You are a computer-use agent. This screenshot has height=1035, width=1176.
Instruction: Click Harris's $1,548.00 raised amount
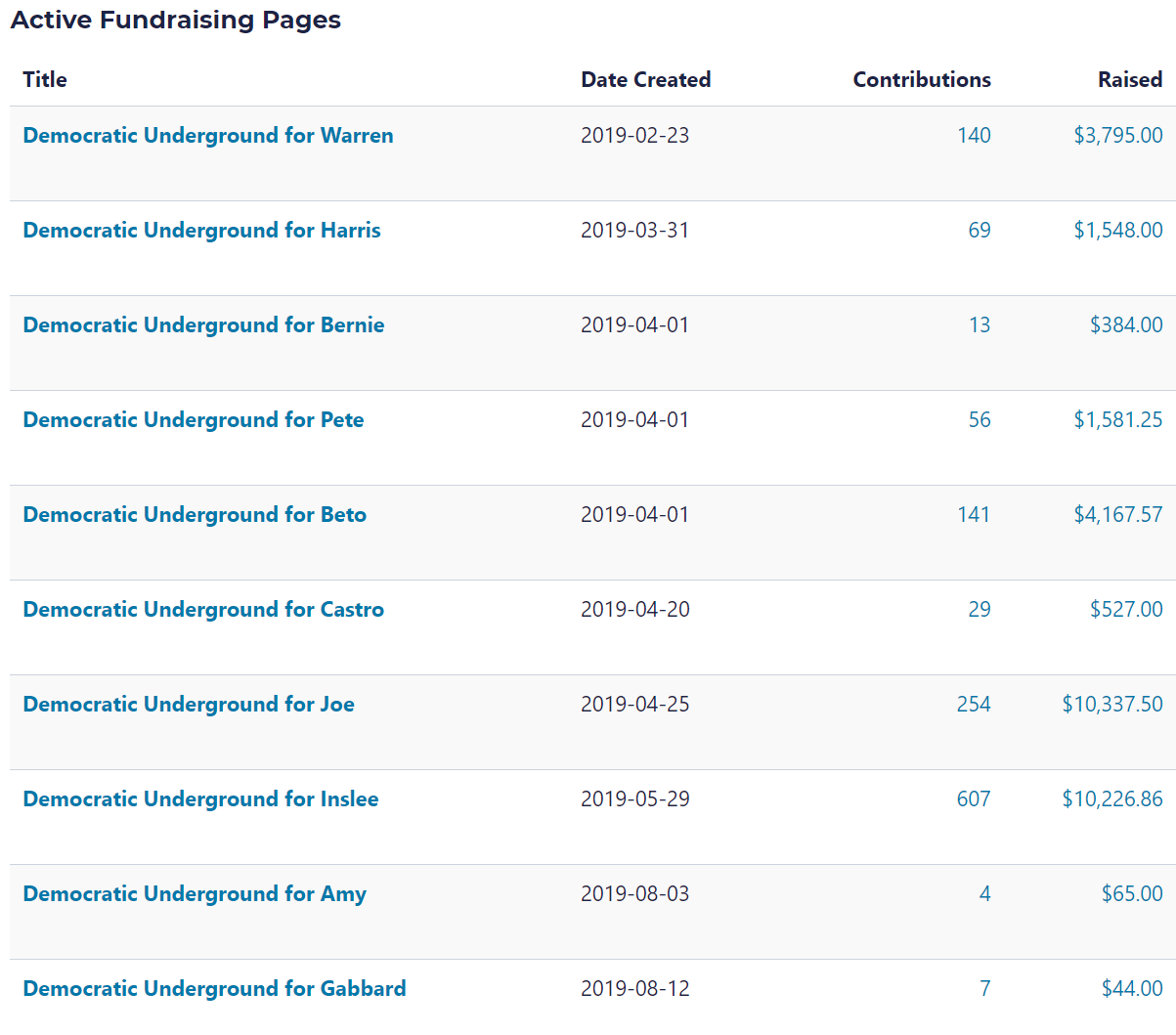(1117, 231)
